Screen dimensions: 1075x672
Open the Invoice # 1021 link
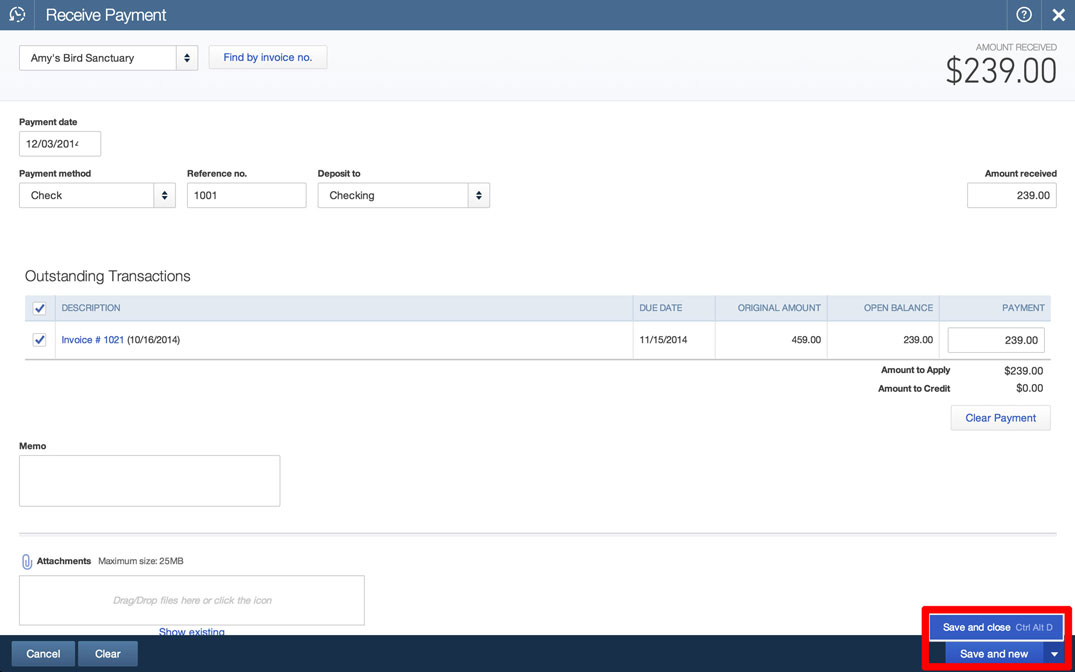[x=93, y=340]
